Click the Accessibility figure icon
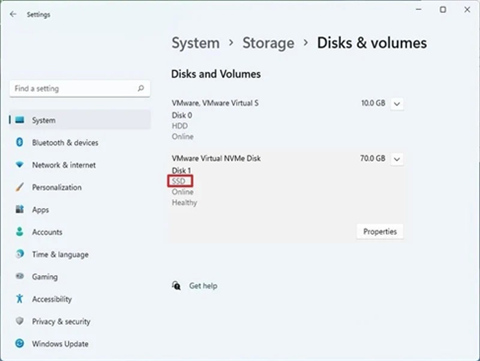Image resolution: width=480 pixels, height=361 pixels. (20, 299)
